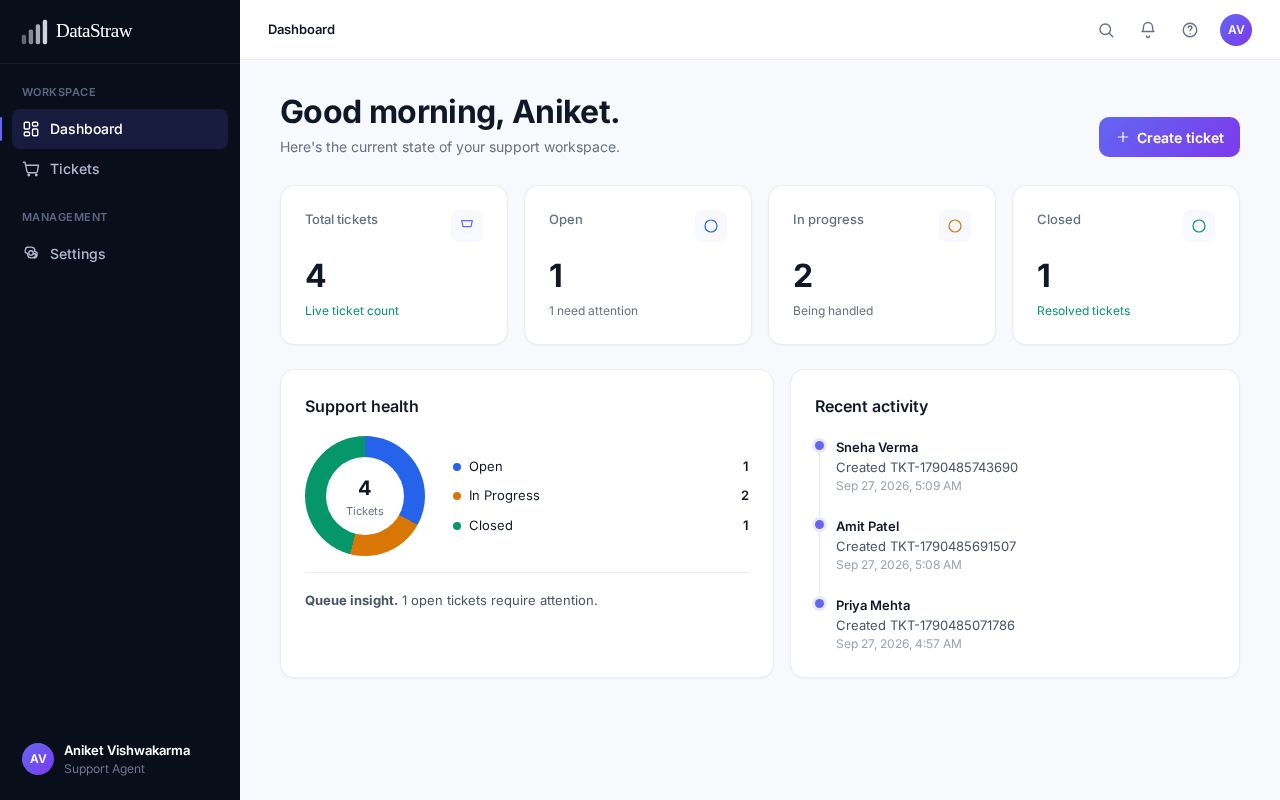The image size is (1280, 800).
Task: Click the Settings gear icon in sidebar
Action: 31,253
